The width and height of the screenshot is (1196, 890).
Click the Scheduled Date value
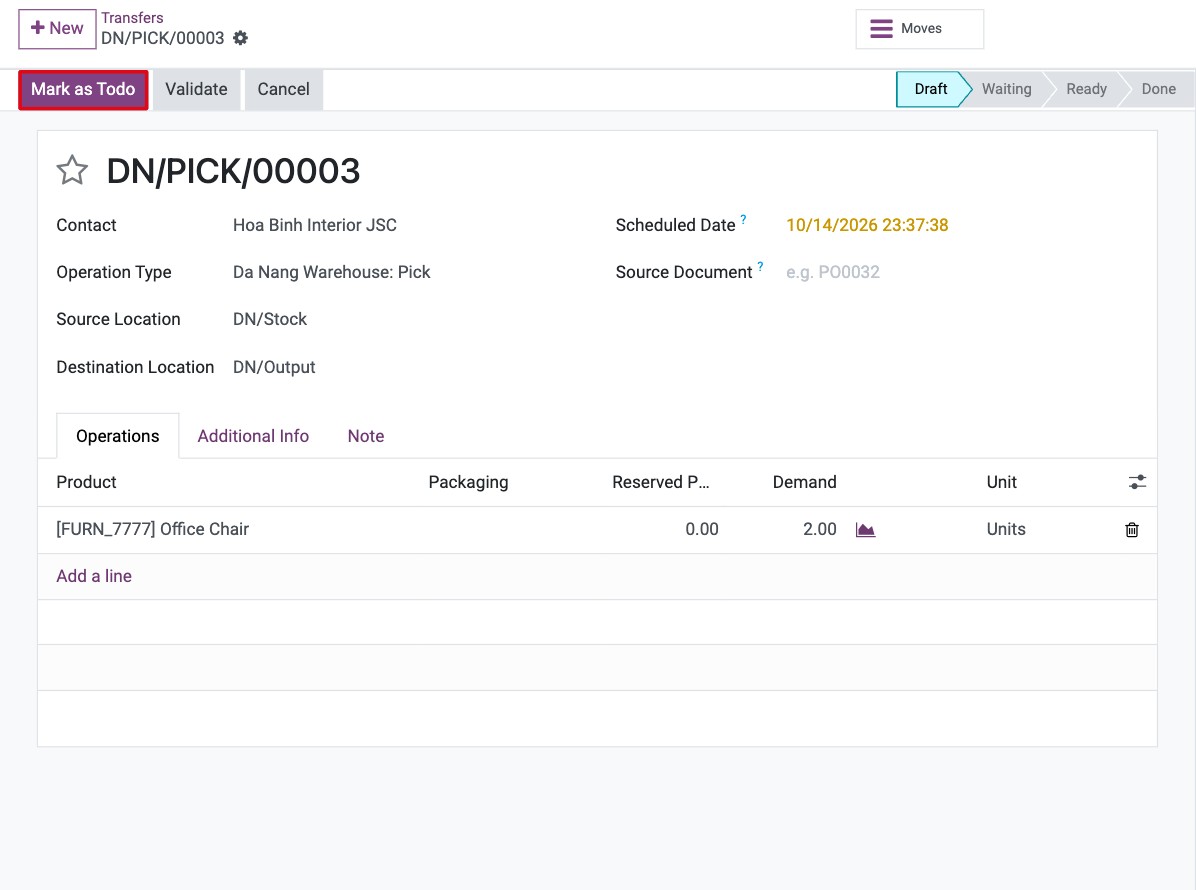click(867, 225)
